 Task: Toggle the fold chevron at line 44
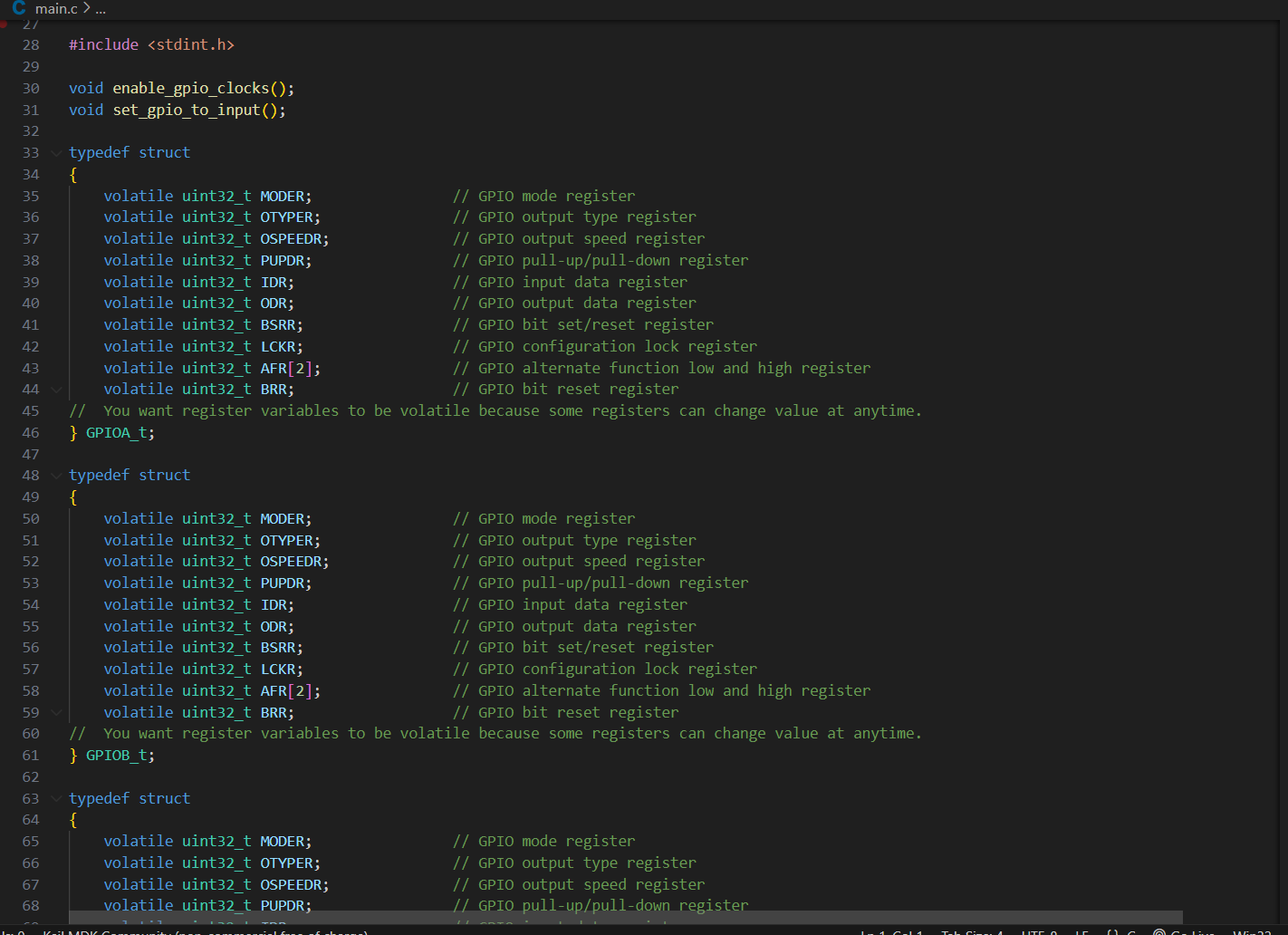pyautogui.click(x=56, y=390)
